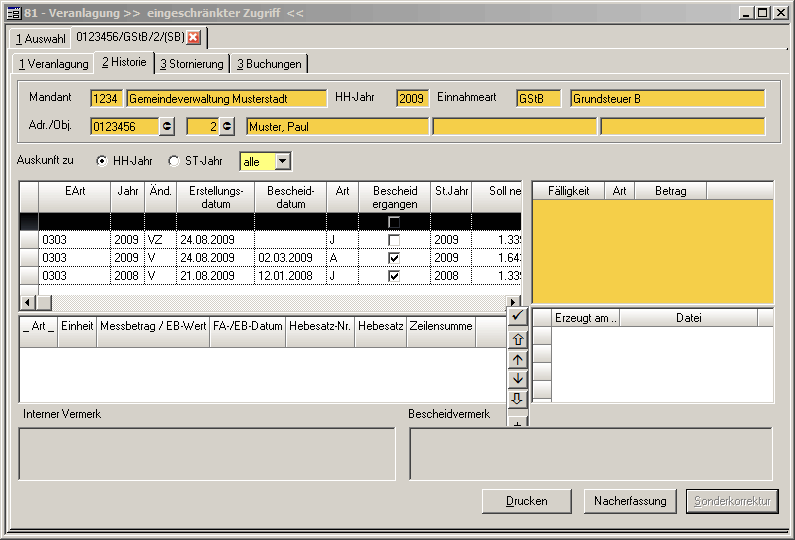795x540 pixels.
Task: Close the 0123456/GStB/2/(SB) tab with red X
Action: (x=194, y=38)
